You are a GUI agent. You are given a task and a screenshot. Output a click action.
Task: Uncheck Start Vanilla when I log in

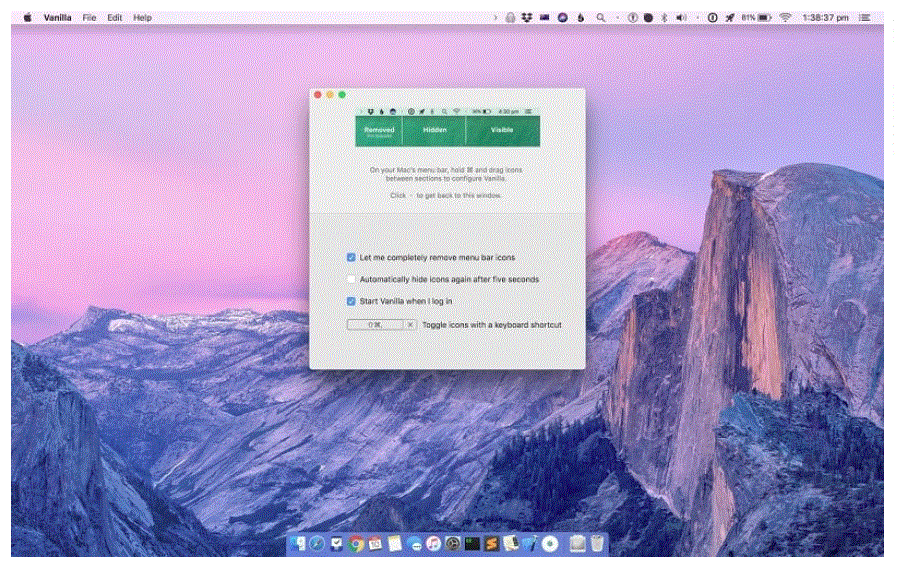pos(351,301)
